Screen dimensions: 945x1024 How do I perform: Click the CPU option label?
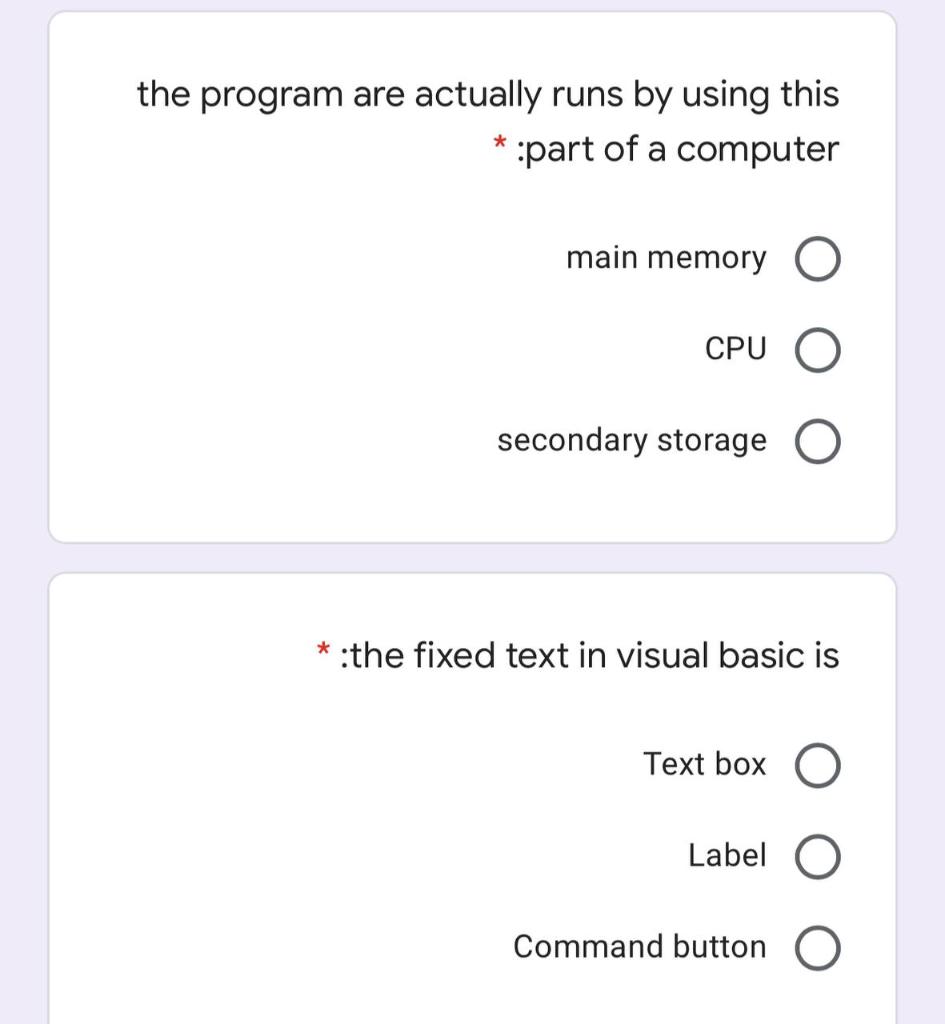click(x=737, y=349)
